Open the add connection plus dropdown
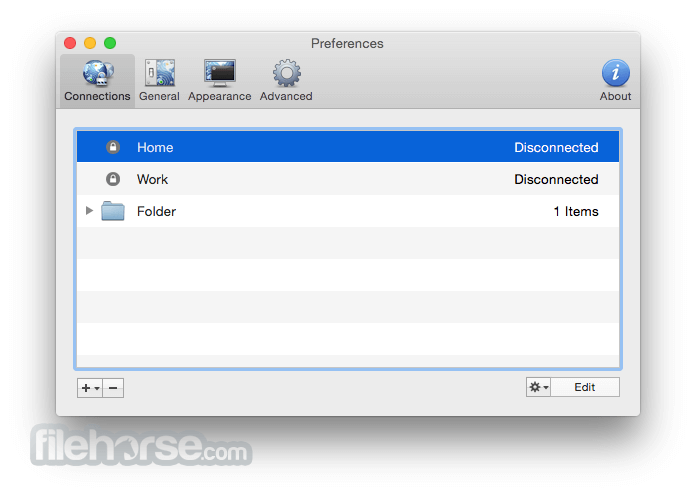 [x=90, y=388]
